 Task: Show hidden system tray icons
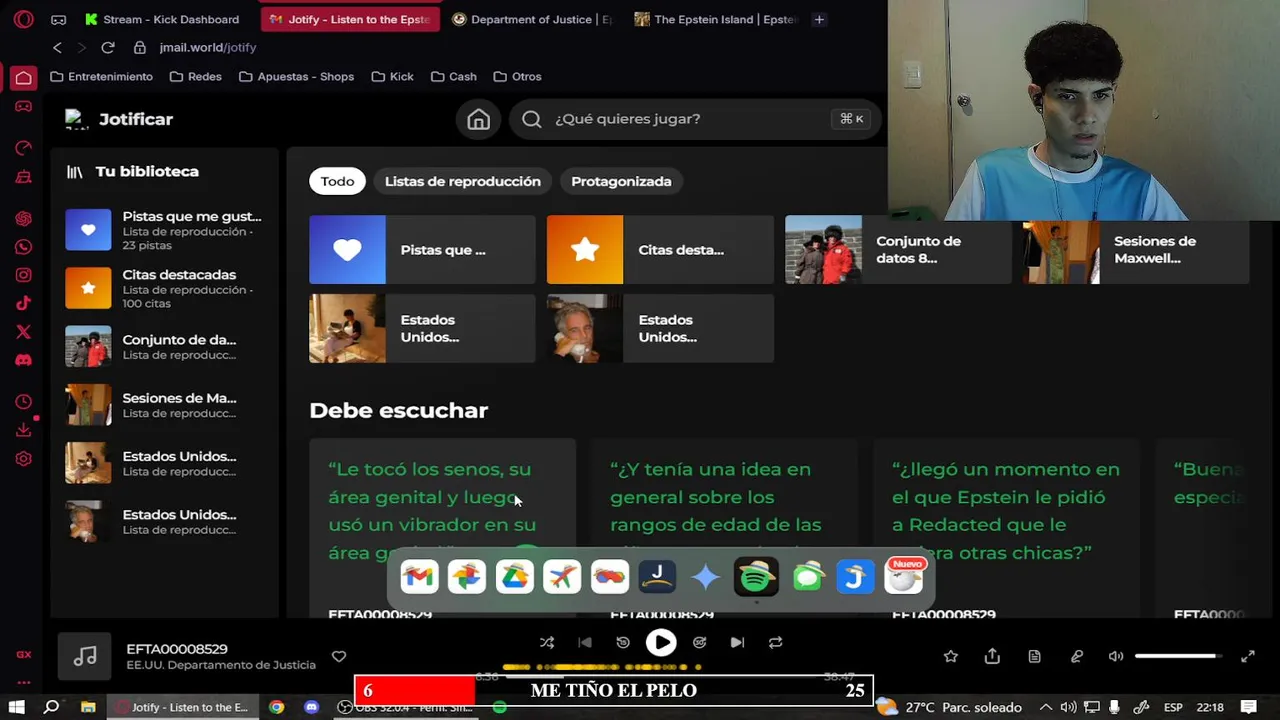1045,707
